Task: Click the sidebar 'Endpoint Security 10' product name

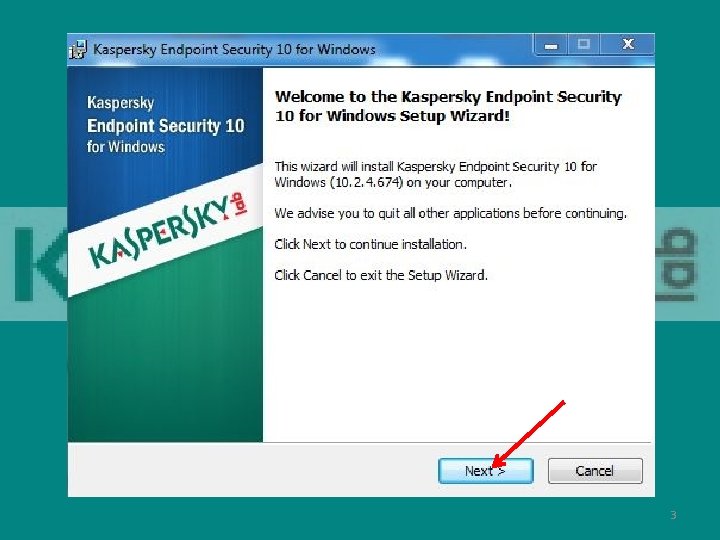Action: (165, 126)
